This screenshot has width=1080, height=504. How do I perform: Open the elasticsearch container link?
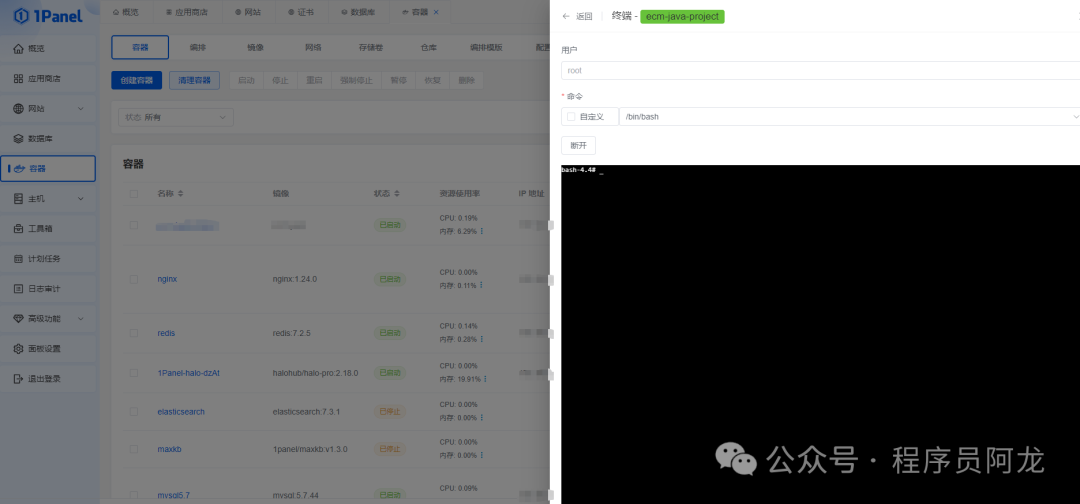point(181,412)
